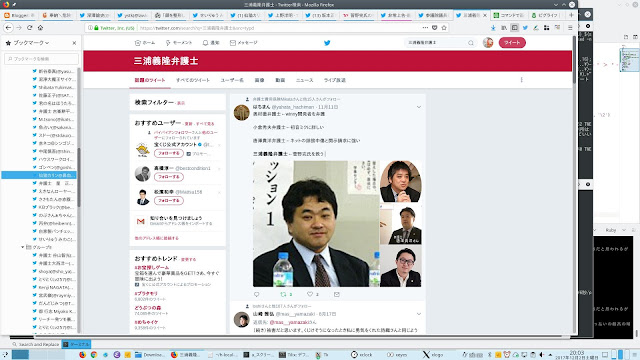Open the large tweet photo of man
The width and height of the screenshot is (640, 360).
click(x=316, y=224)
